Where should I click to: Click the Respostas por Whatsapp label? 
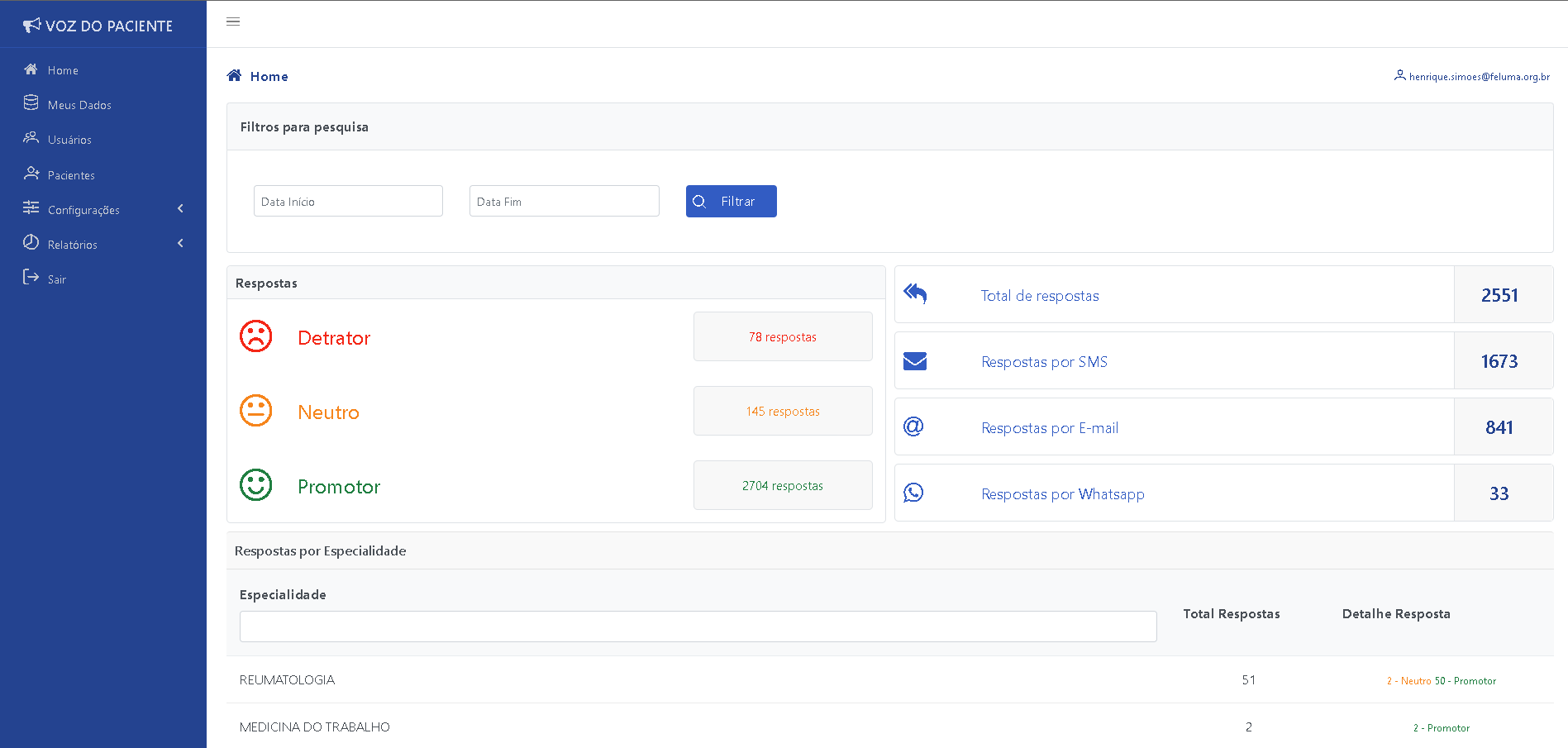[1063, 494]
